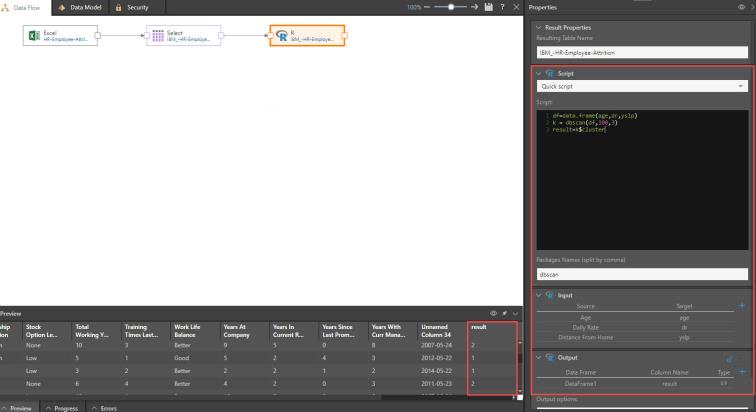Collapse the Output section
The width and height of the screenshot is (756, 412).
(x=539, y=357)
